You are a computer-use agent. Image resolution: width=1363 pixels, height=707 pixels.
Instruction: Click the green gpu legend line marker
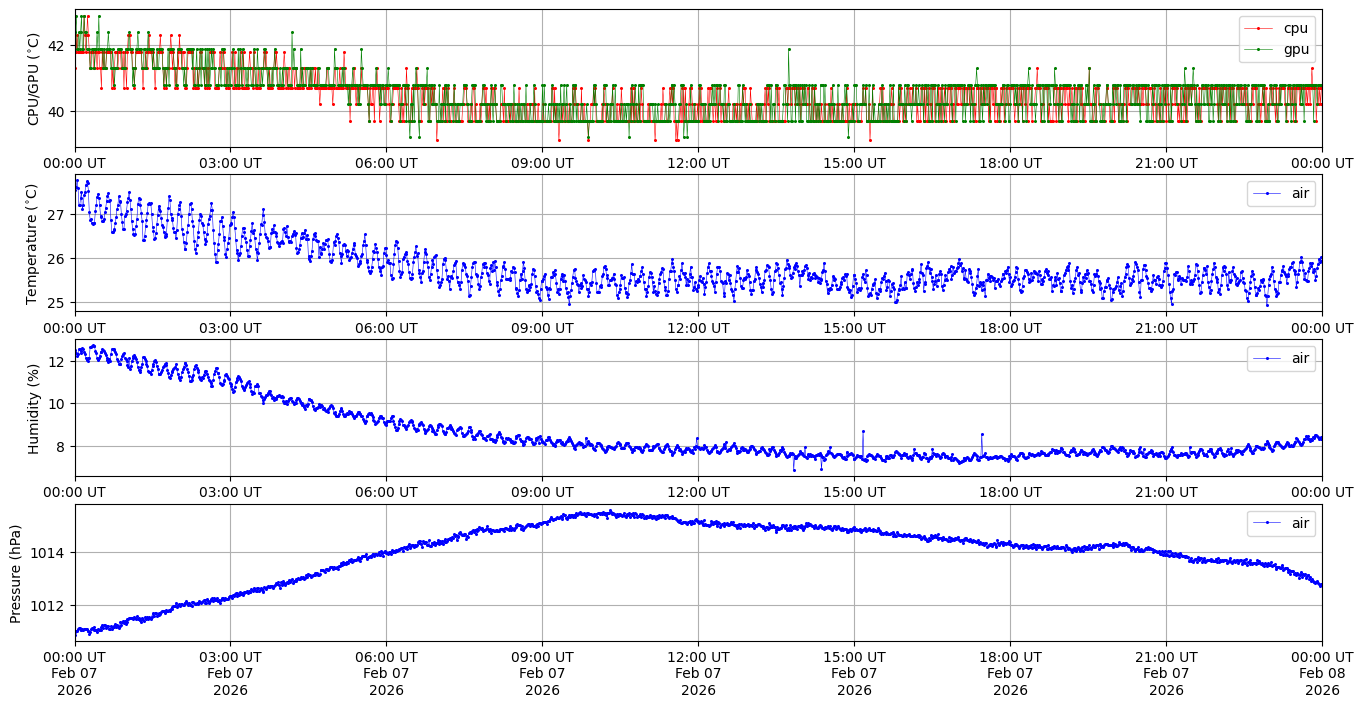click(x=1261, y=49)
